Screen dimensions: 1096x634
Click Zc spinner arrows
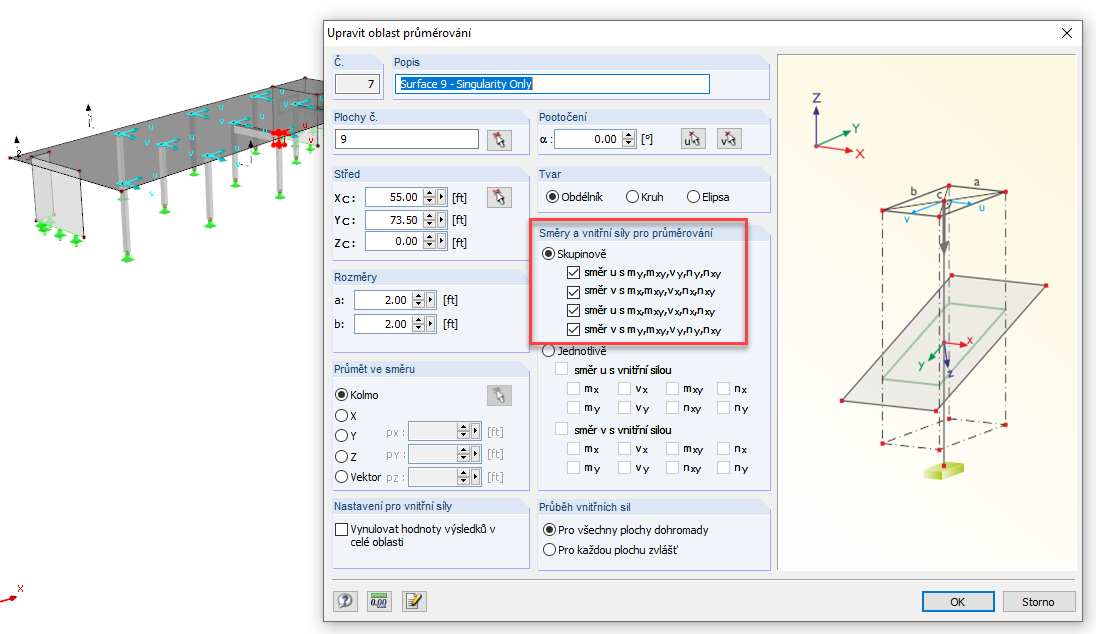pos(430,242)
